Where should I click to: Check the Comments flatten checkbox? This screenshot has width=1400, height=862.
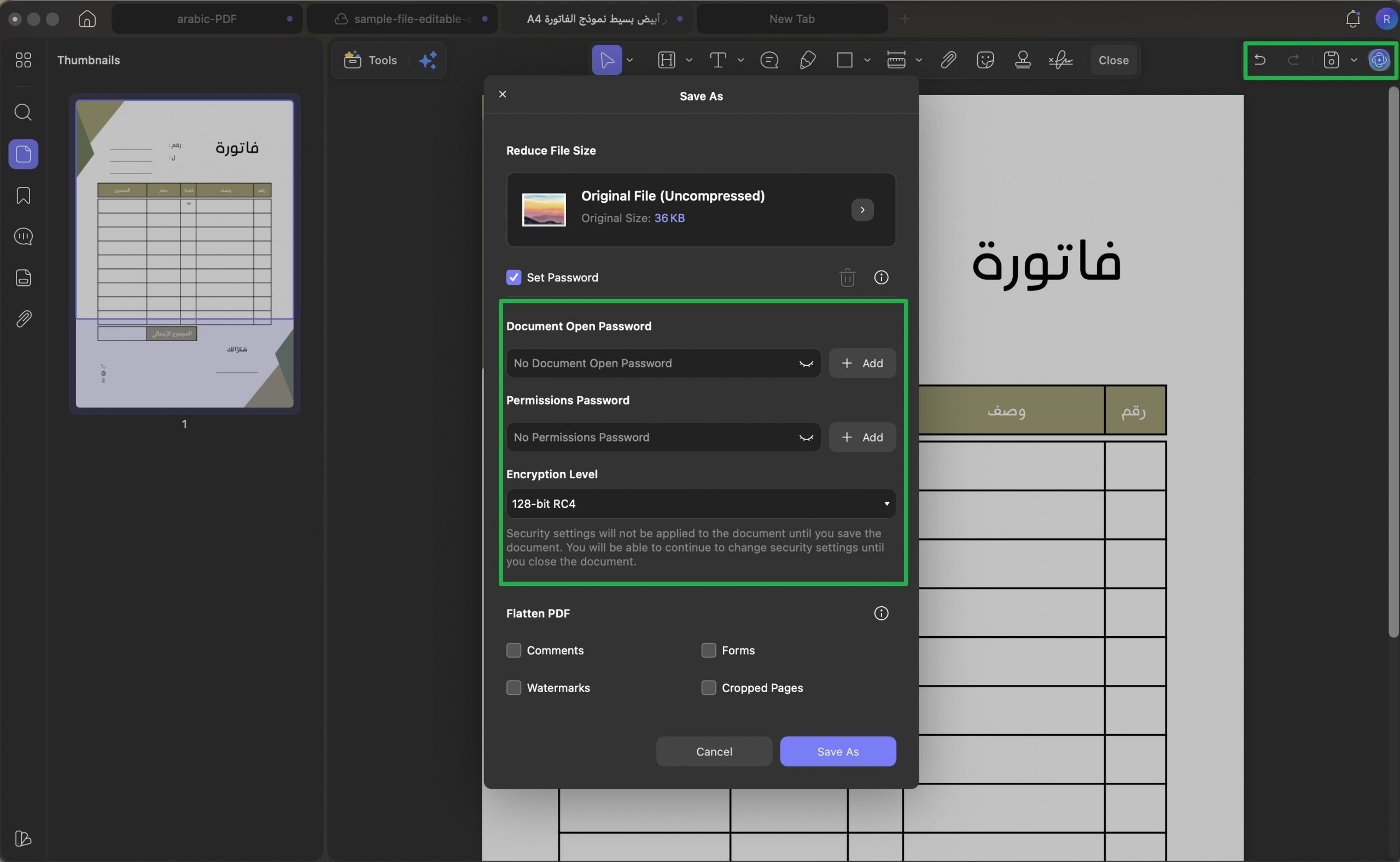coord(513,650)
